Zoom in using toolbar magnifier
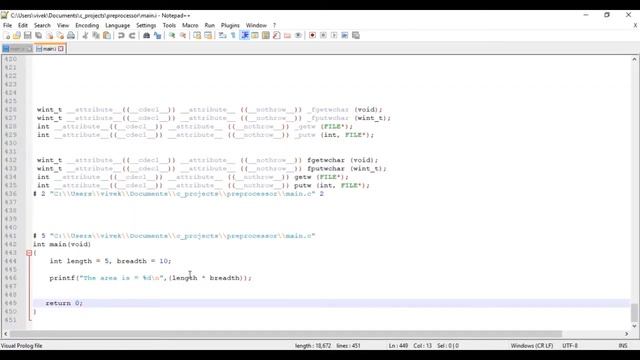This screenshot has width=640, height=360. (172, 36)
